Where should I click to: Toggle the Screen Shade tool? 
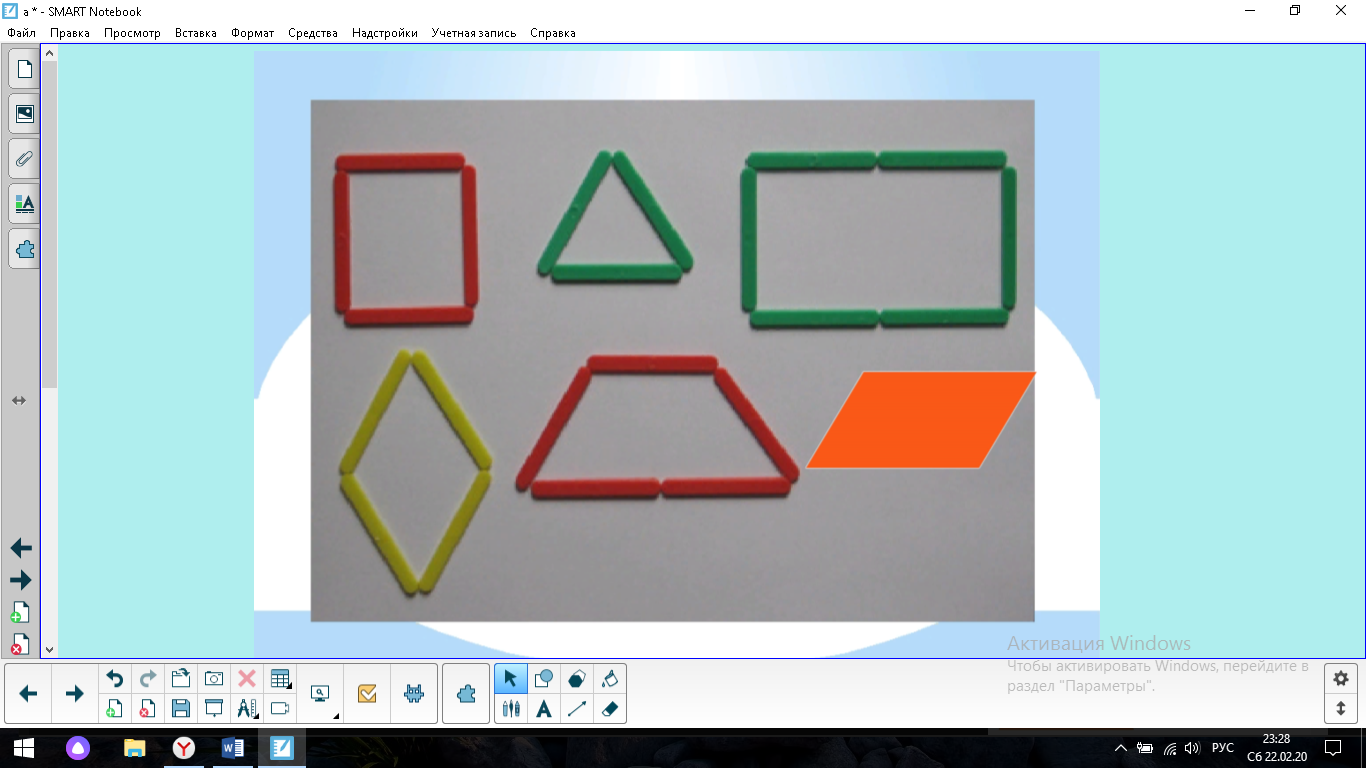coord(214,709)
